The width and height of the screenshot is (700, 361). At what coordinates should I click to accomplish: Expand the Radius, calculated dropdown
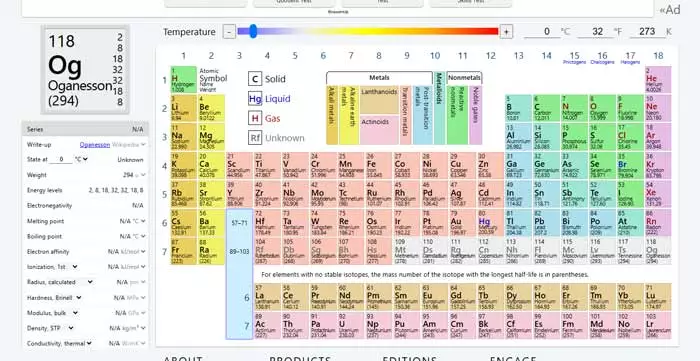[x=60, y=282]
